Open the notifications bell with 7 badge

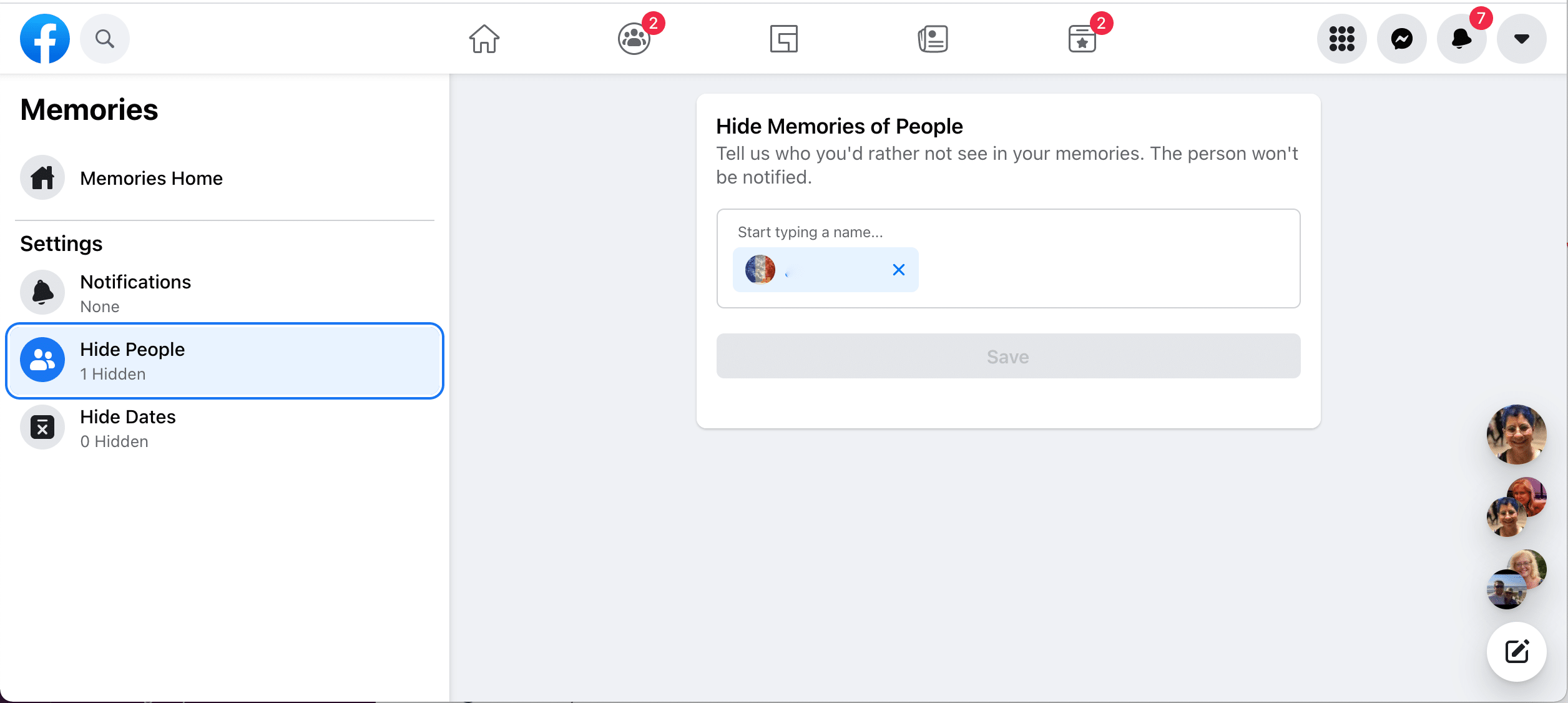click(1461, 39)
